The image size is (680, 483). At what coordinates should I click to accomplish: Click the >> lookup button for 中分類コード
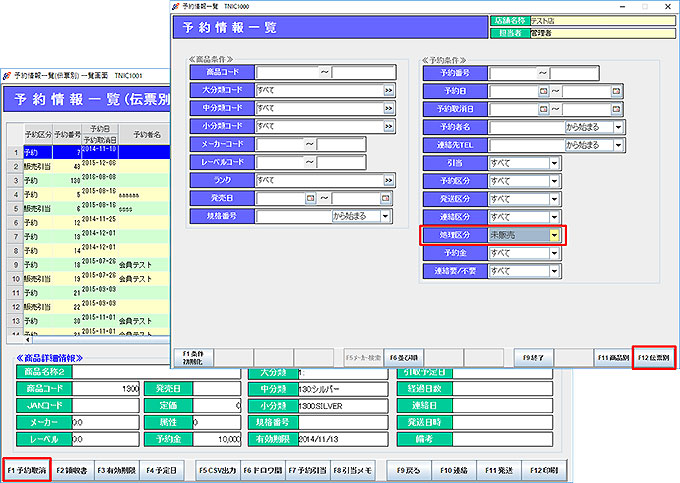click(x=388, y=109)
